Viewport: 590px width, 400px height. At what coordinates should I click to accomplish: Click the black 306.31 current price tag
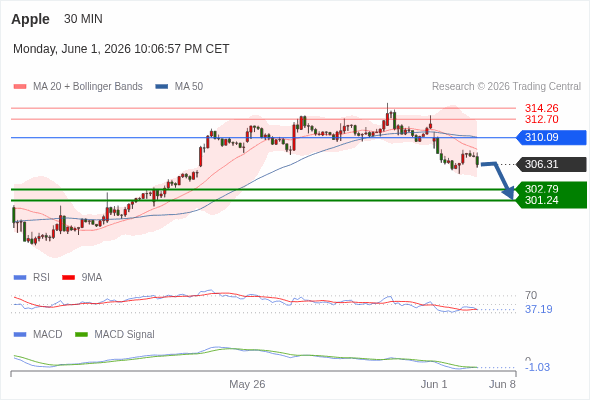551,164
